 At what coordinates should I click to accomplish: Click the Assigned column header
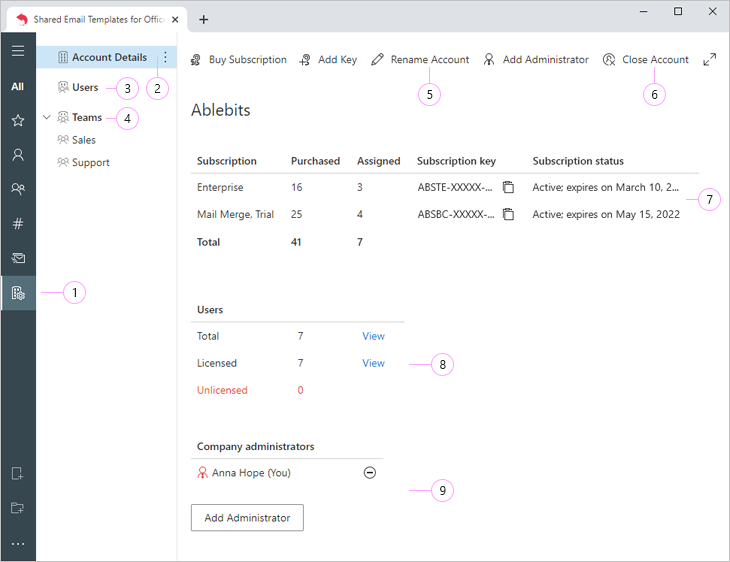379,161
